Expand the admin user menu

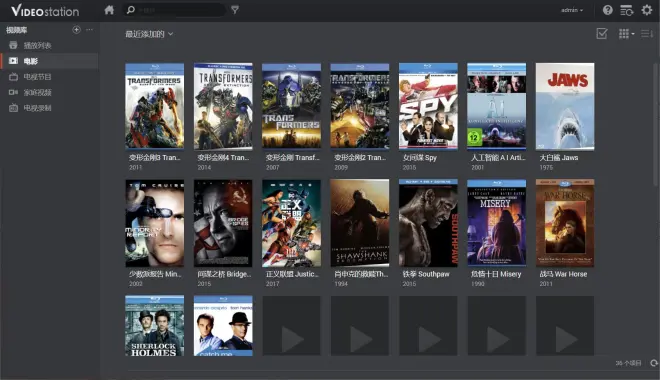tap(572, 10)
